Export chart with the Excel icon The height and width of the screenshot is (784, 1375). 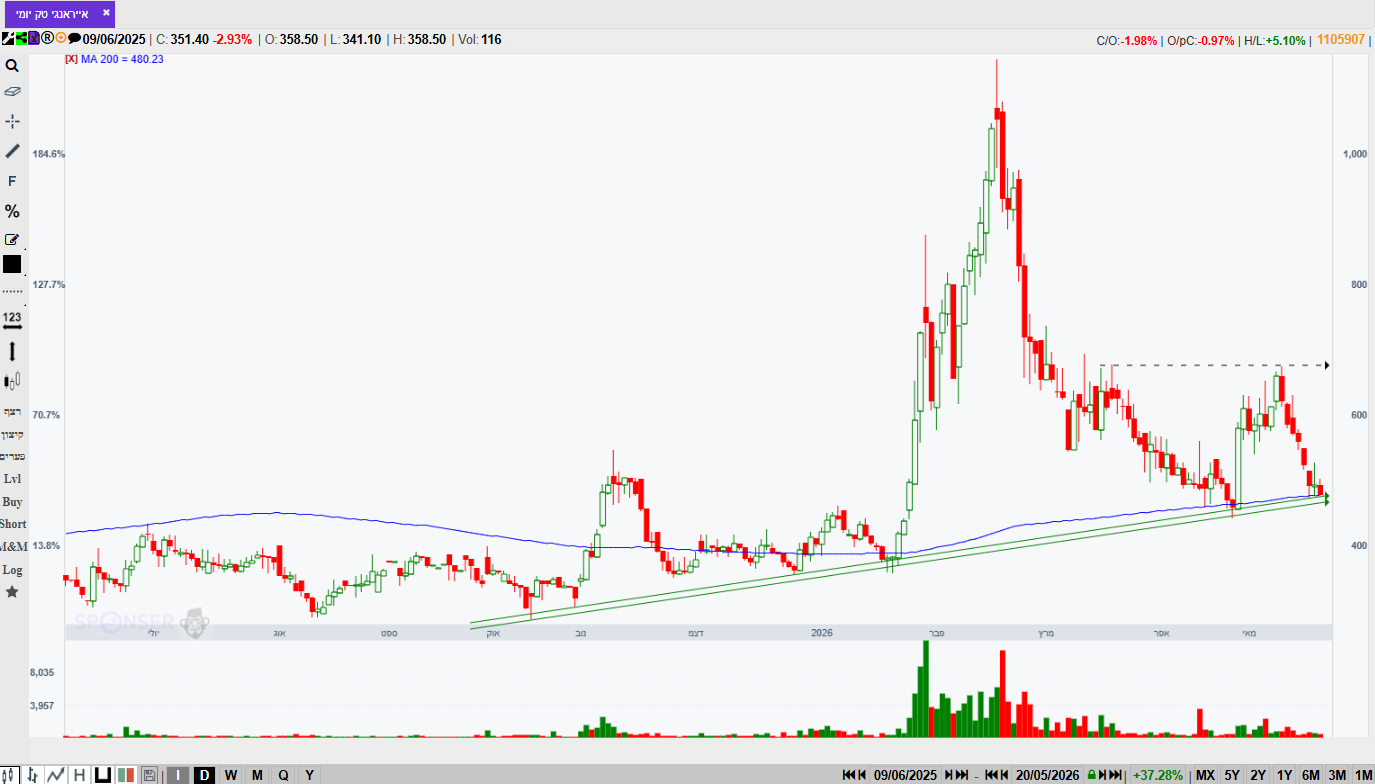[x=34, y=38]
